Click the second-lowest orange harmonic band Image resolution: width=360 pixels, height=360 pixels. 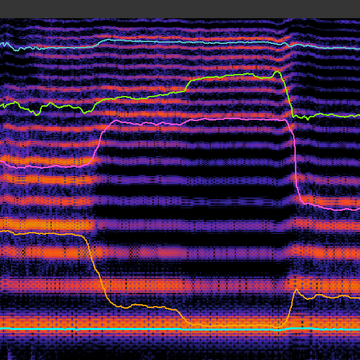click(180, 285)
